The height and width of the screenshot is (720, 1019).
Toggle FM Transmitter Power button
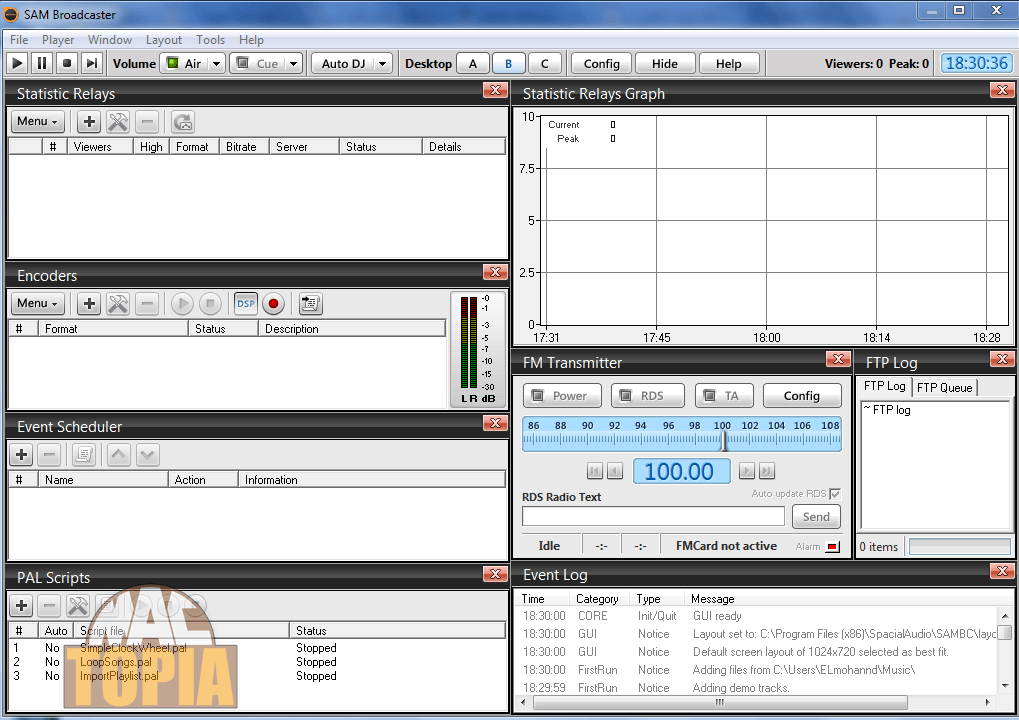pyautogui.click(x=562, y=396)
